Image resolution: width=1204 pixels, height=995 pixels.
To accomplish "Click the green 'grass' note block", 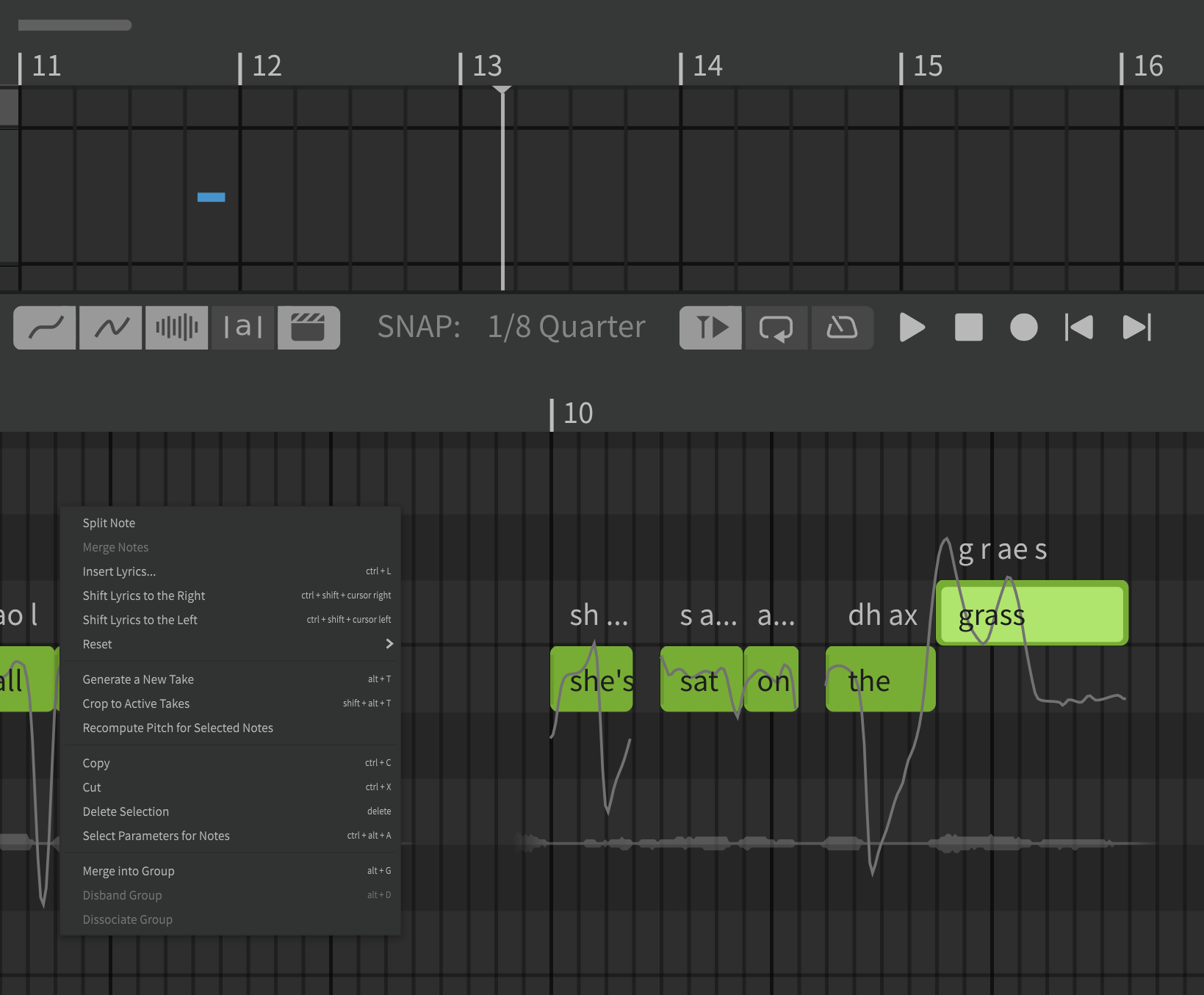I will point(1032,613).
